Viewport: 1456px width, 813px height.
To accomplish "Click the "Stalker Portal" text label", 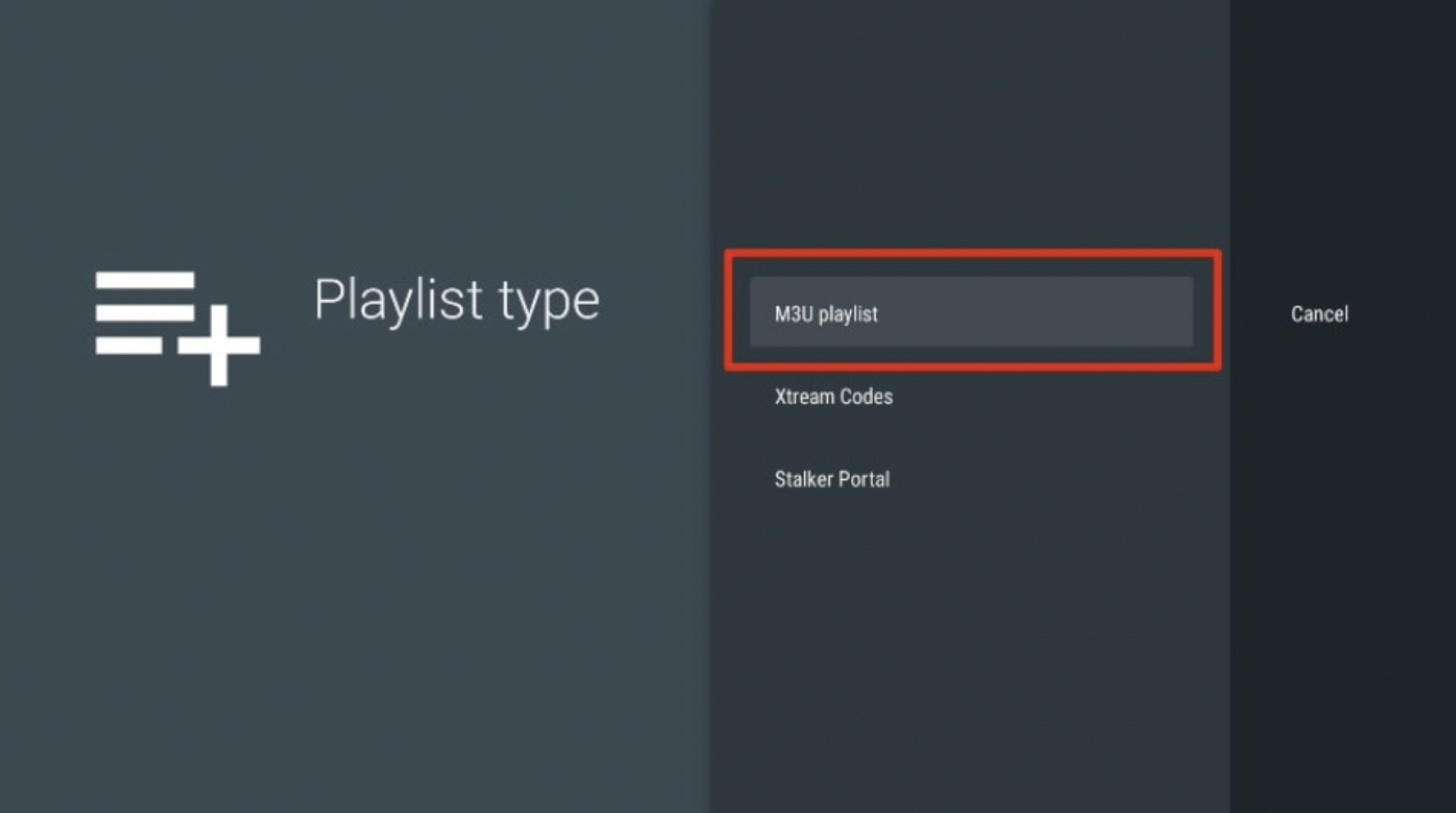I will (832, 479).
